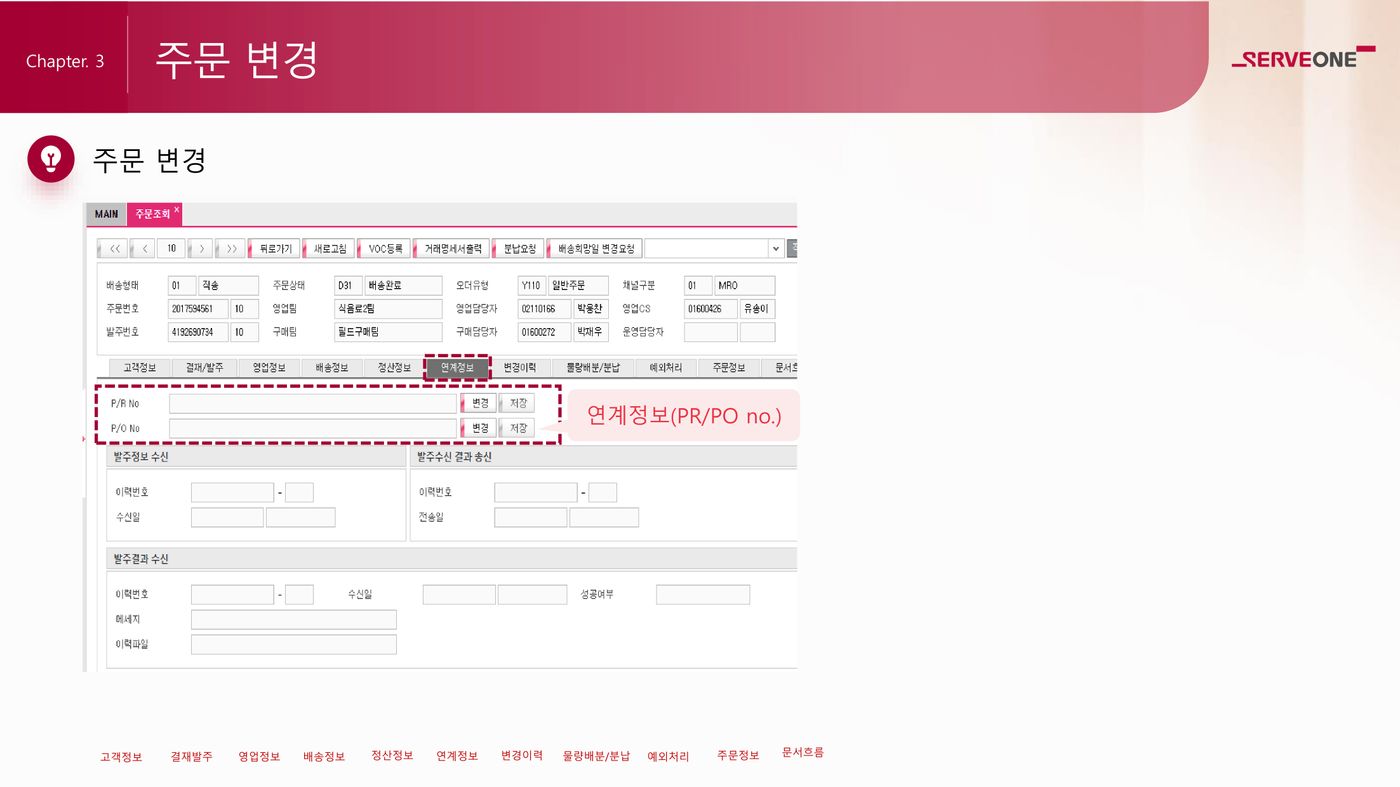This screenshot has height=787, width=1400.
Task: Select the 변경이력 tab
Action: (520, 368)
